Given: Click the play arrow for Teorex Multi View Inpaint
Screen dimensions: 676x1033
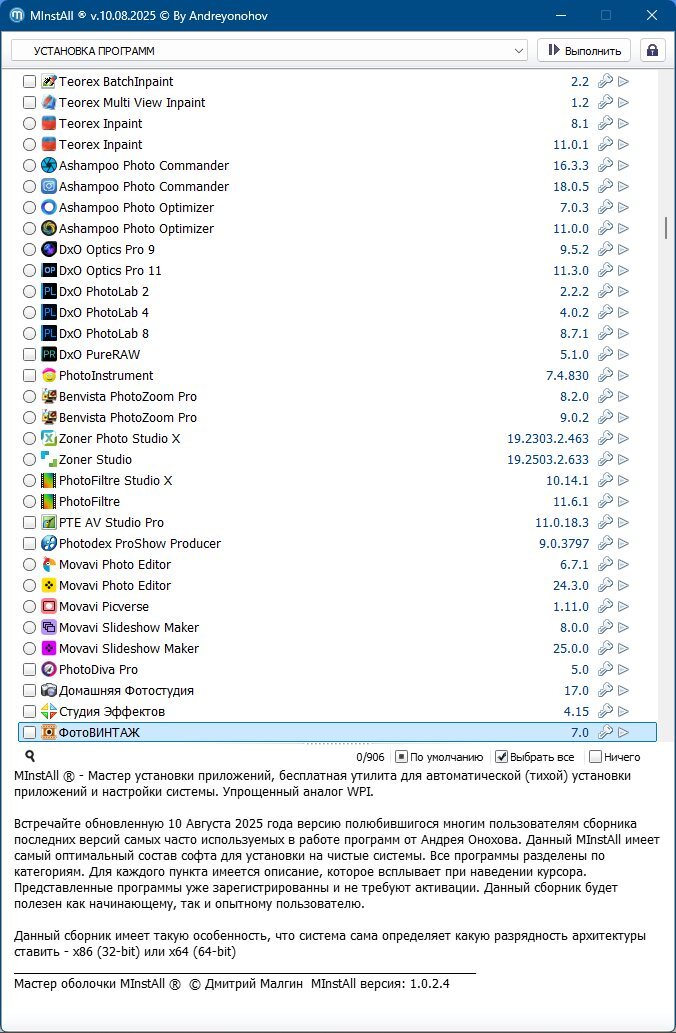Looking at the screenshot, I should coord(623,103).
